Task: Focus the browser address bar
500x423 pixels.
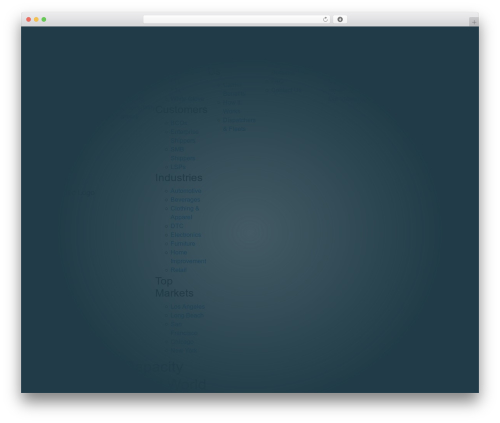Action: (237, 20)
